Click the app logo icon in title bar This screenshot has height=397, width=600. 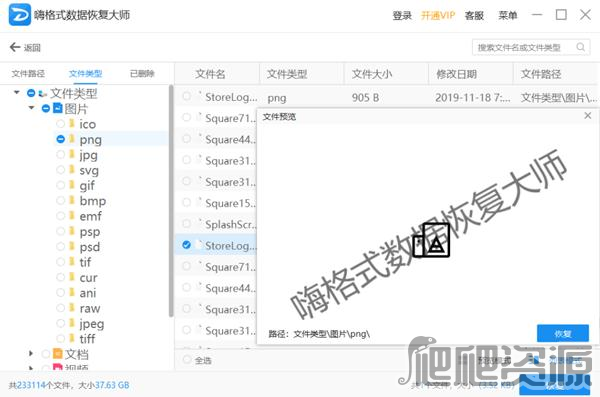coord(20,15)
